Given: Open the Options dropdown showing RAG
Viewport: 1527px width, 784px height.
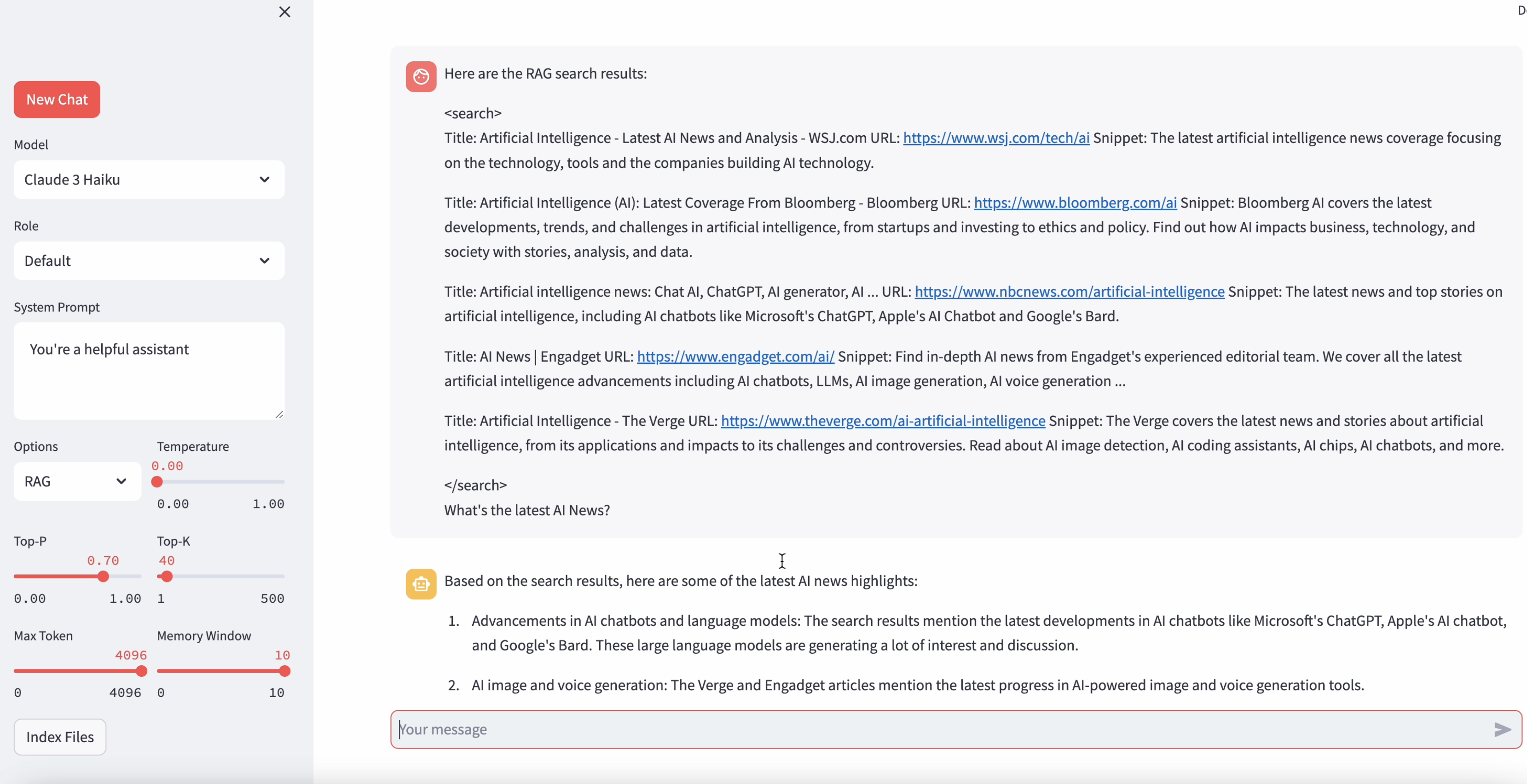Looking at the screenshot, I should pyautogui.click(x=77, y=481).
